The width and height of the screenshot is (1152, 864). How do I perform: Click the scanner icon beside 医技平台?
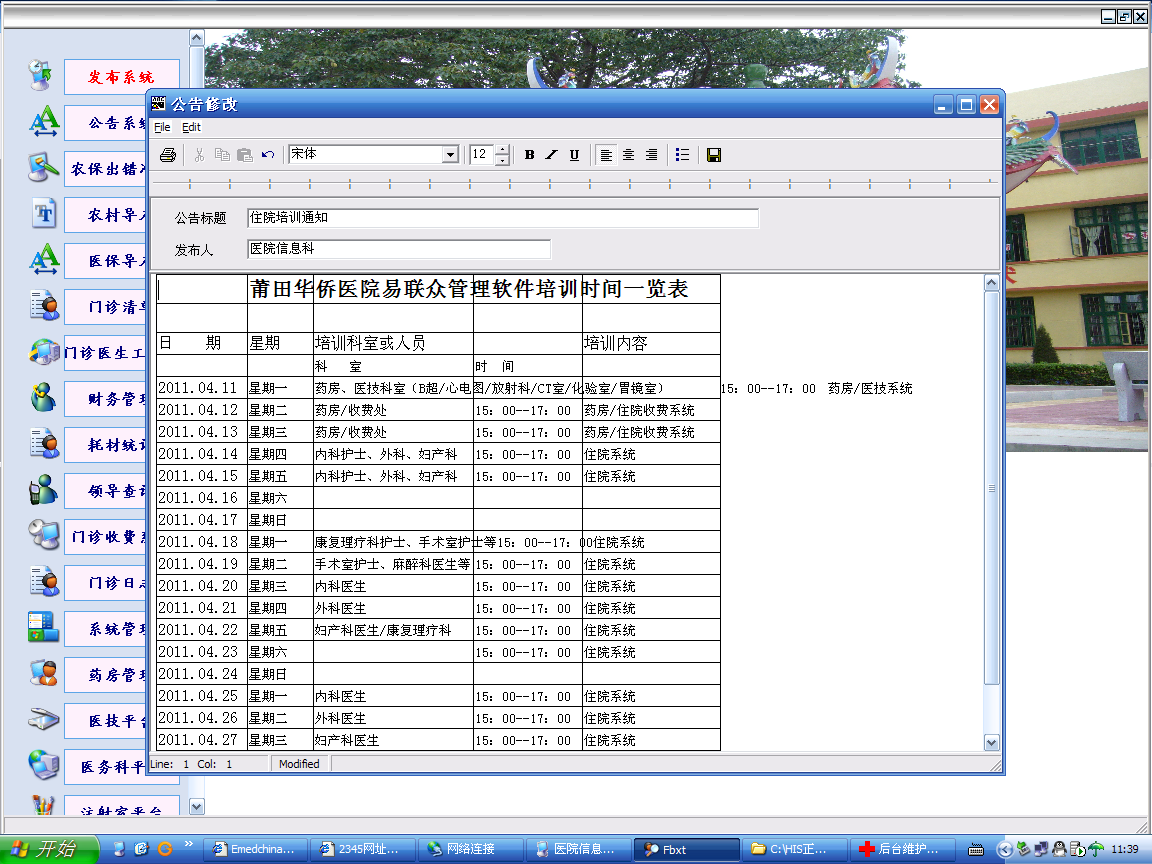pyautogui.click(x=43, y=719)
